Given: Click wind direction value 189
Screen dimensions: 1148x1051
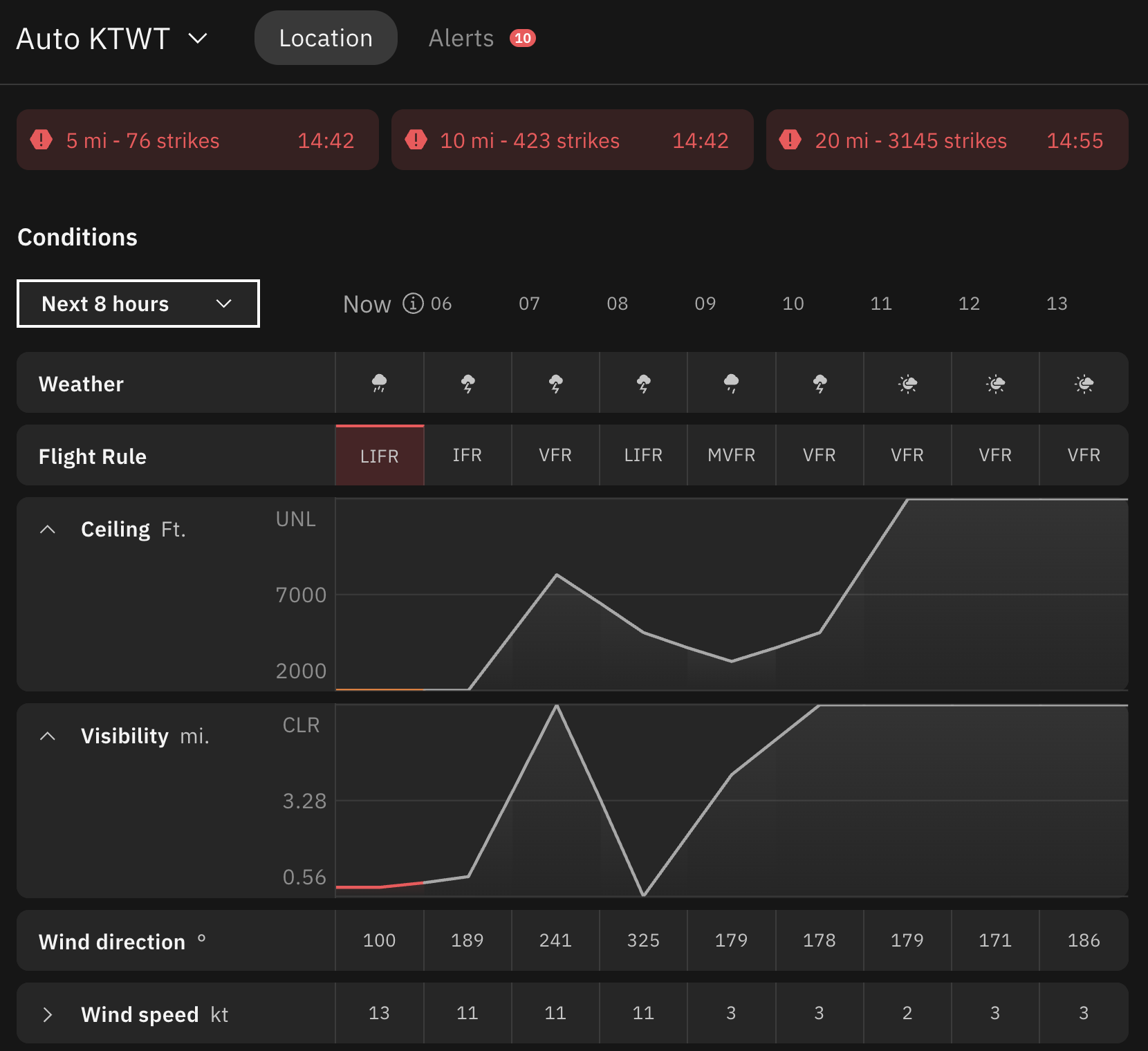Looking at the screenshot, I should 467,940.
